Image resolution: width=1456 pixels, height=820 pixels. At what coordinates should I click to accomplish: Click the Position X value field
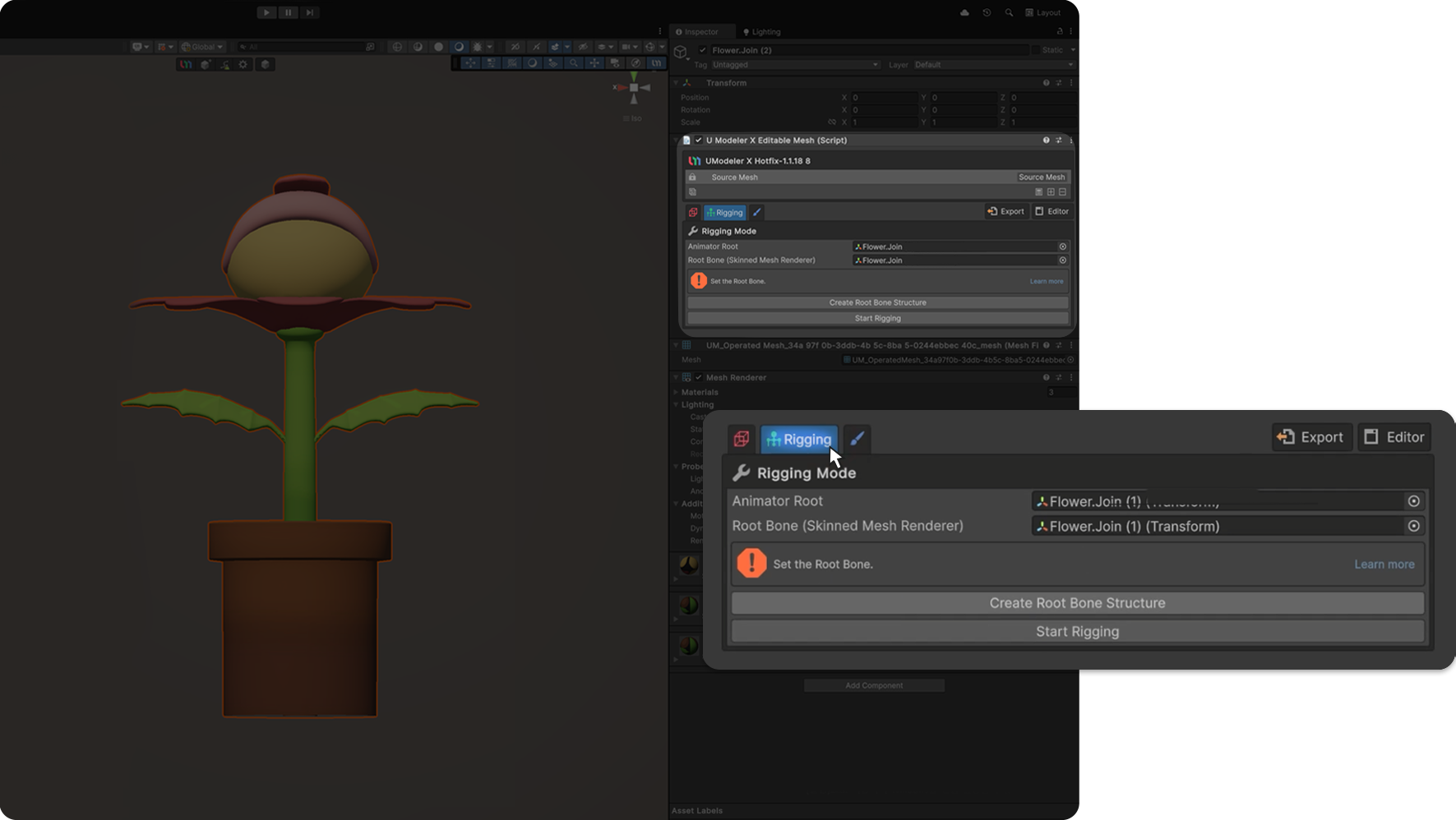pyautogui.click(x=884, y=98)
